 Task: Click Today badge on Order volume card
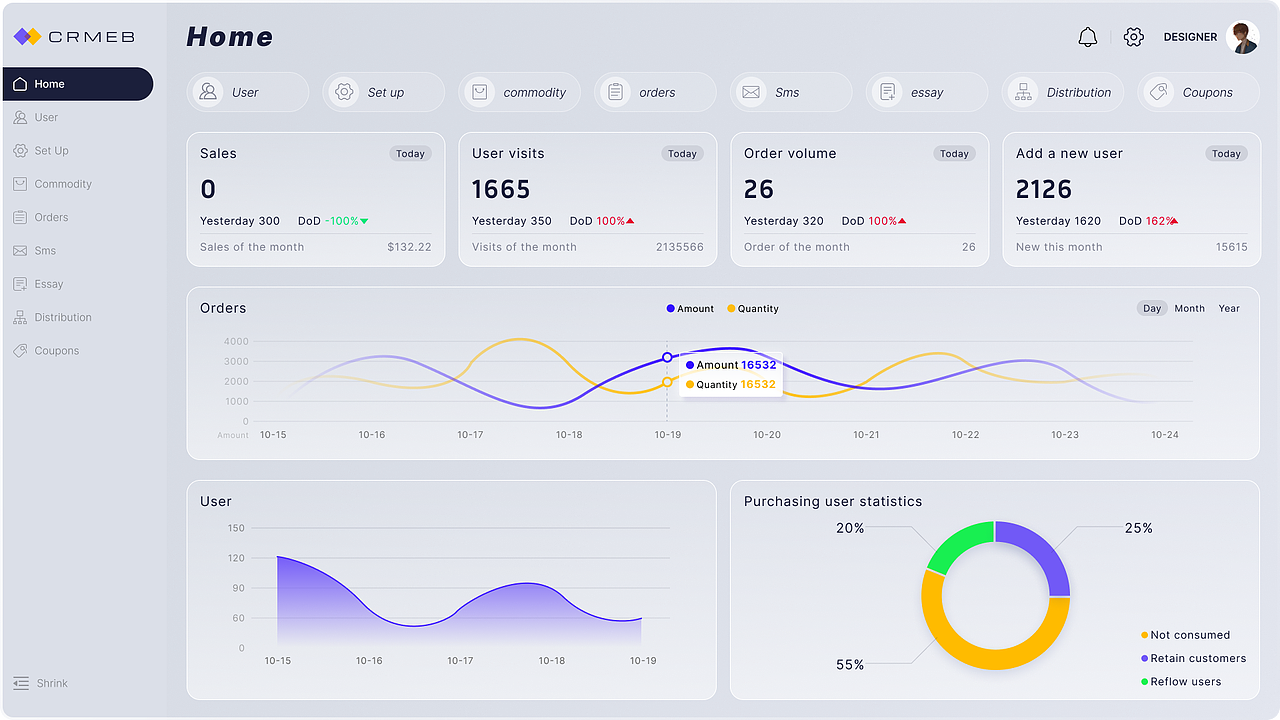954,154
